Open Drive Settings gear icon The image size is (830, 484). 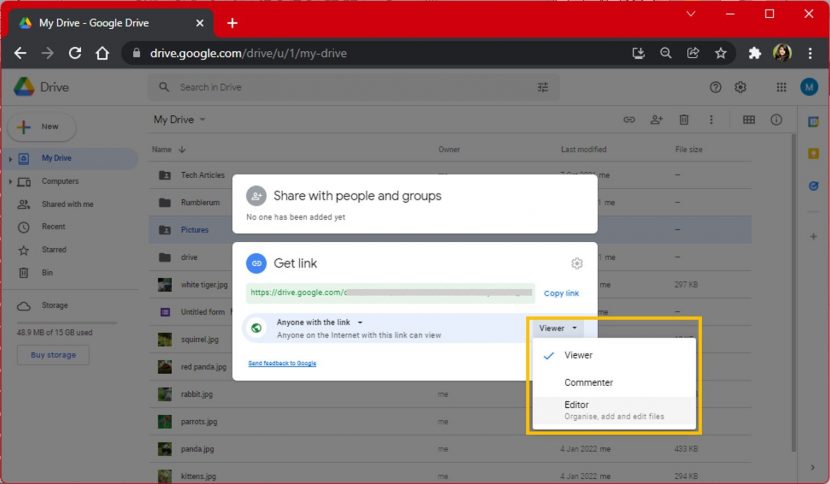tap(741, 87)
